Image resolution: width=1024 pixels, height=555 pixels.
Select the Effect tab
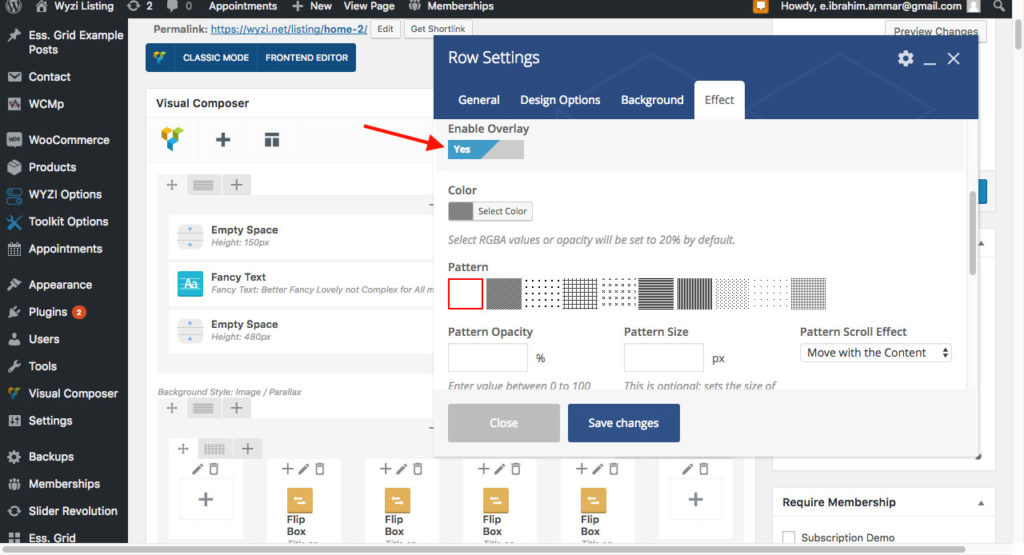pyautogui.click(x=719, y=100)
